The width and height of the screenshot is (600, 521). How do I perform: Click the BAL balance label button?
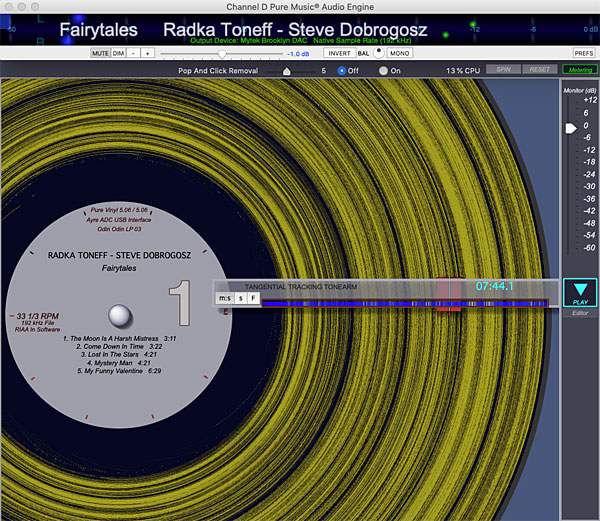pos(364,53)
